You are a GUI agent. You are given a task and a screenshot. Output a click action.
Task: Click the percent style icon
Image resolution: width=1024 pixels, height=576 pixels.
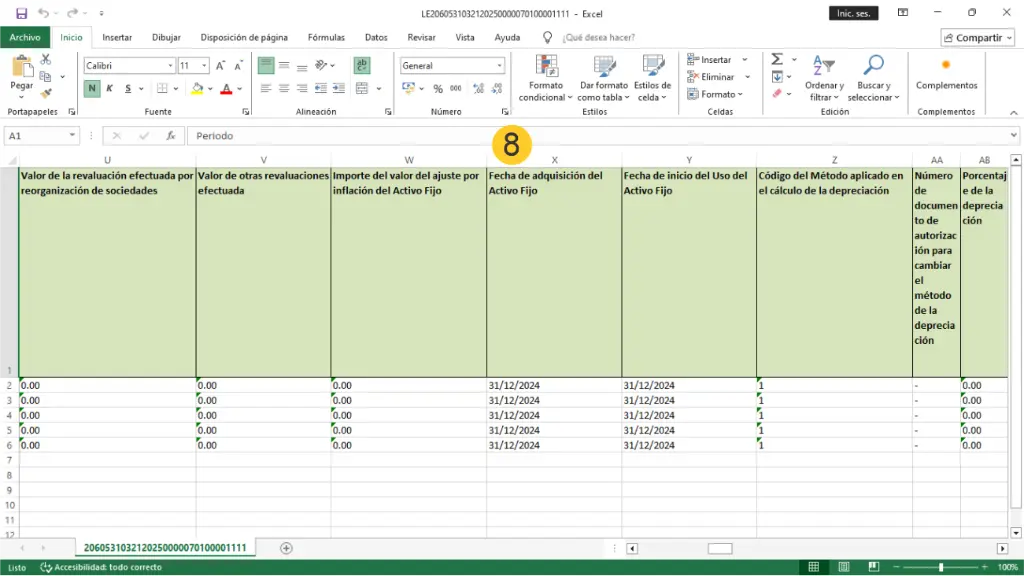coord(438,89)
